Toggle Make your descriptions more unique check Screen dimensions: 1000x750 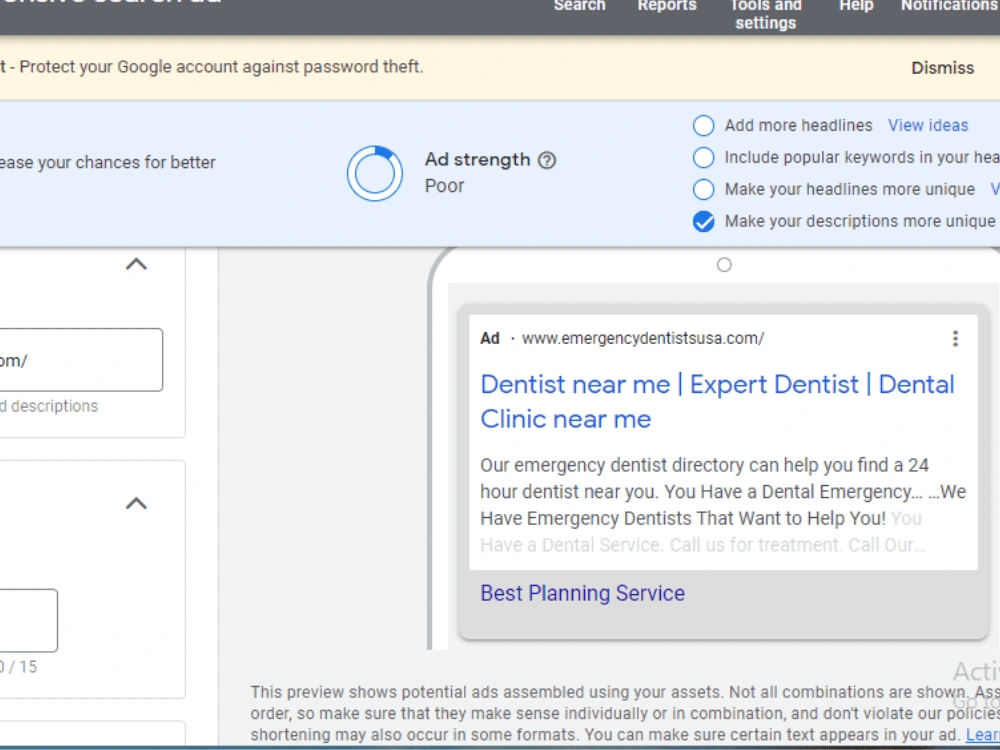(x=703, y=221)
